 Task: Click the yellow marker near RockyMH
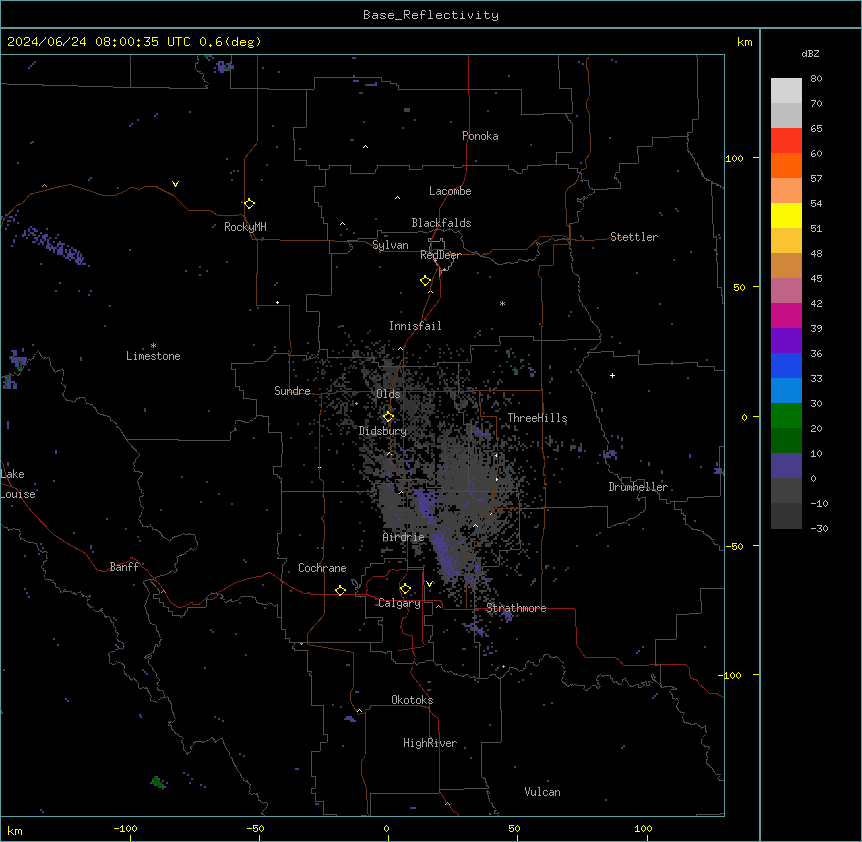click(x=249, y=204)
